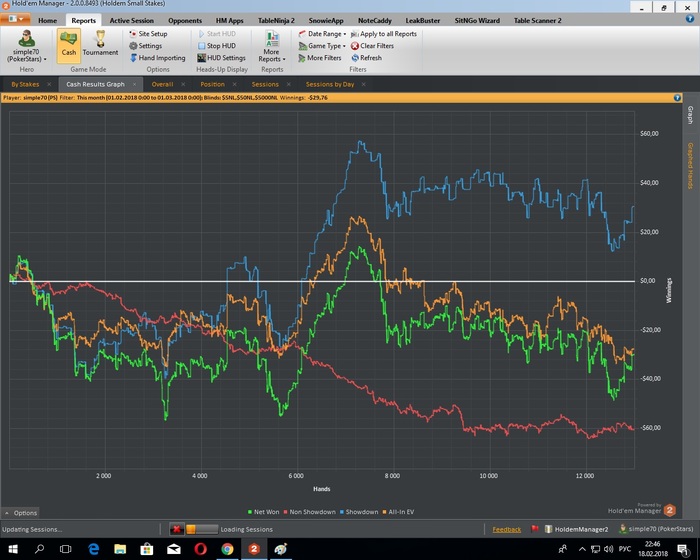Open the Date Range filter dropdown
The height and width of the screenshot is (560, 700).
(x=322, y=33)
